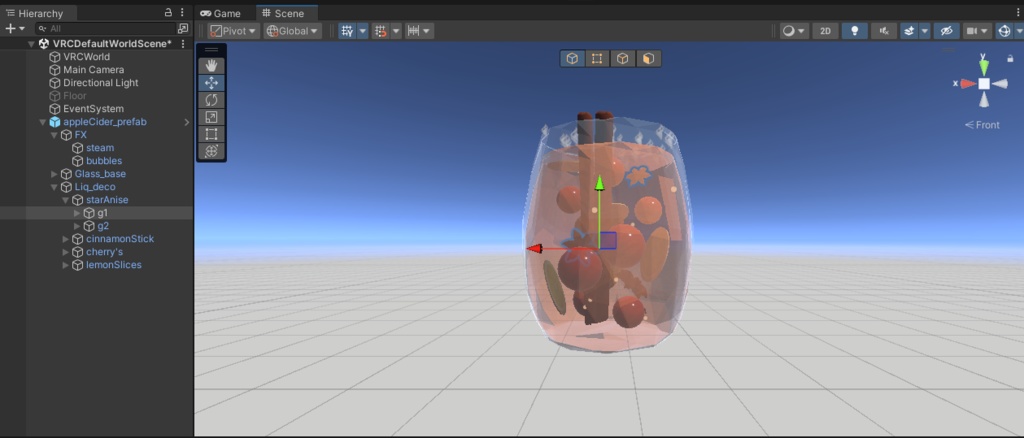
Task: Open the grid visibility dropdown arrow
Action: [362, 31]
